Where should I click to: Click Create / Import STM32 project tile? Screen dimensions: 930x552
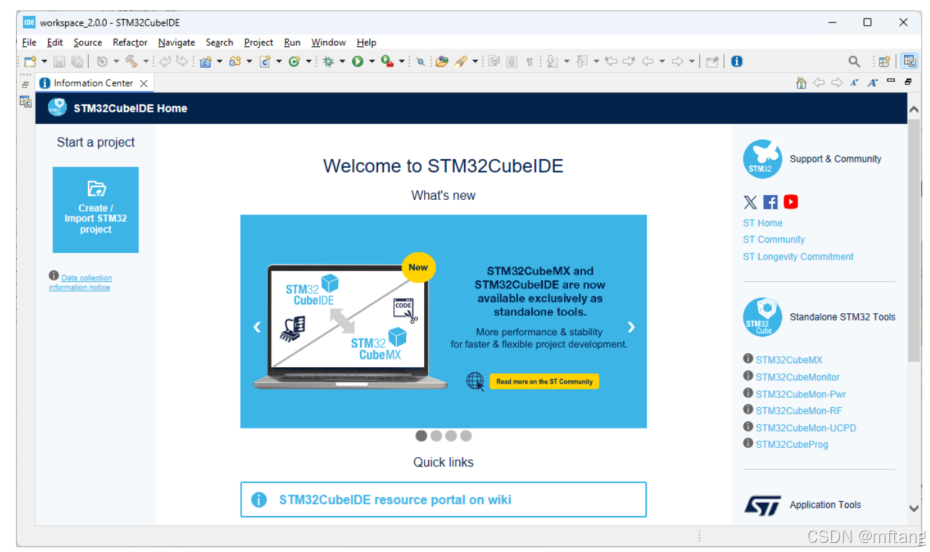[x=95, y=210]
